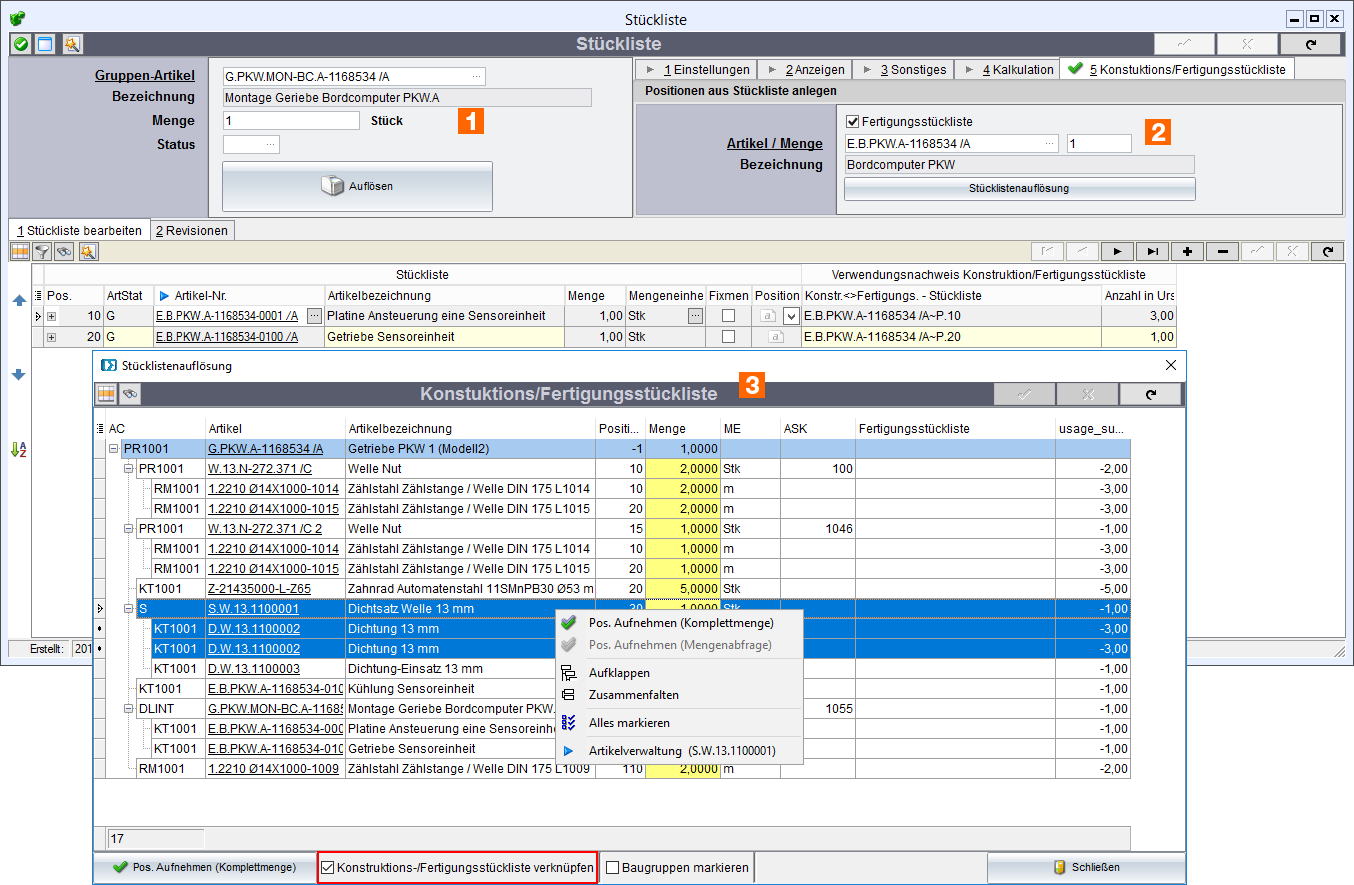This screenshot has height=885, width=1354.
Task: Open Gruppen-Artikel lookup ellipsis button
Action: (x=476, y=76)
